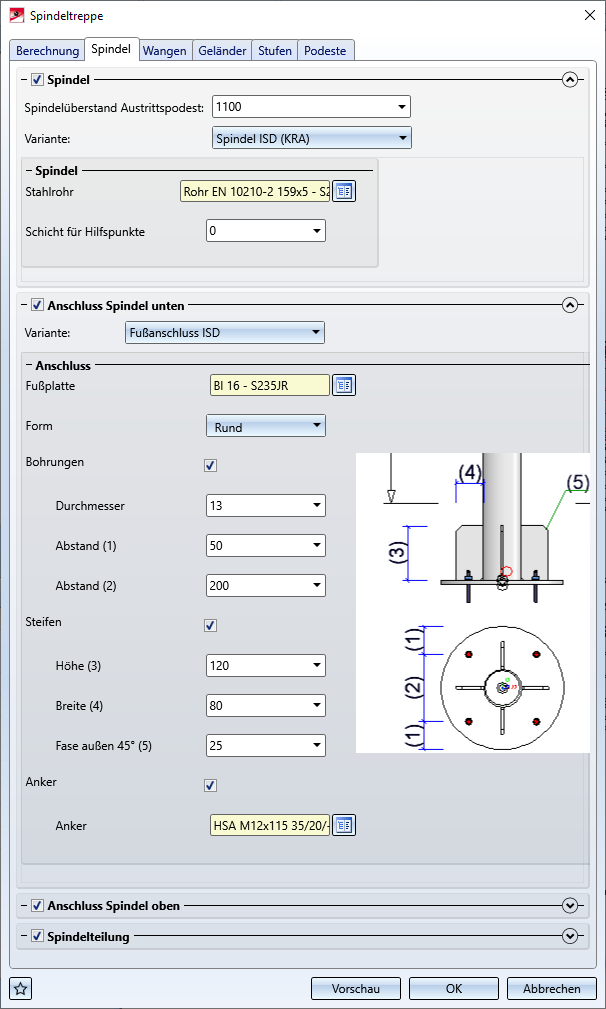
Task: Open catalog browser for Fußplatte
Action: [x=344, y=385]
